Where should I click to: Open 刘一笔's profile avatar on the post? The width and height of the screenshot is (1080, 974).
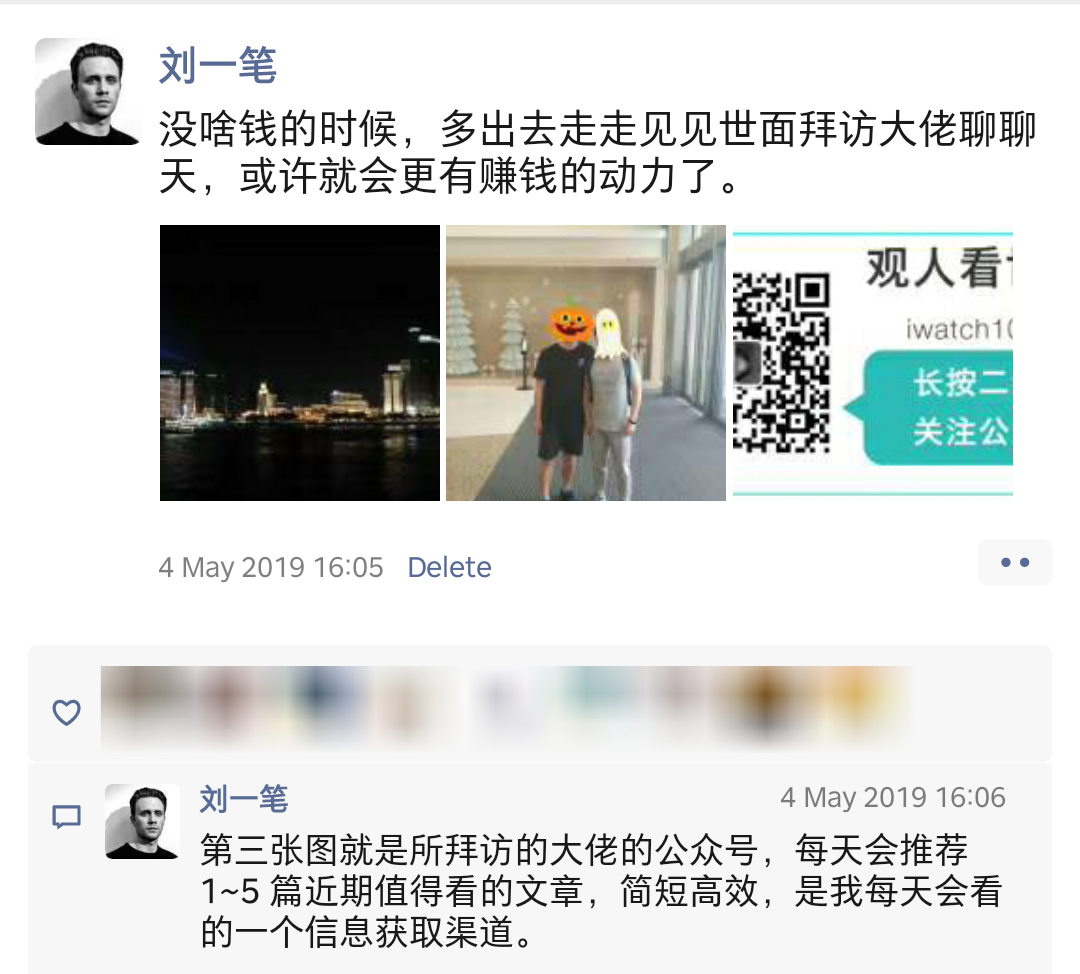(x=87, y=92)
